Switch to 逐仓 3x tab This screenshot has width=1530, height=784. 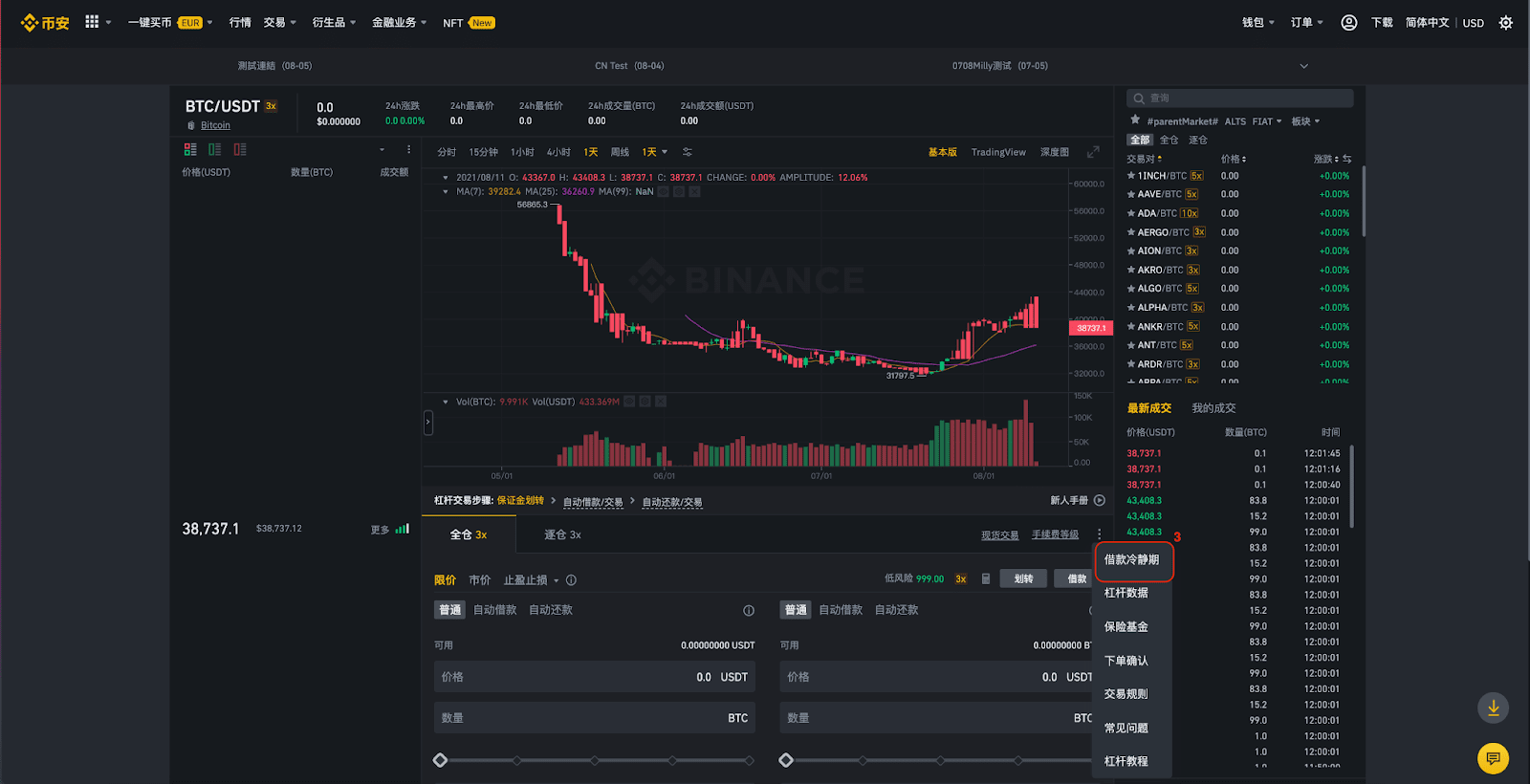(562, 534)
